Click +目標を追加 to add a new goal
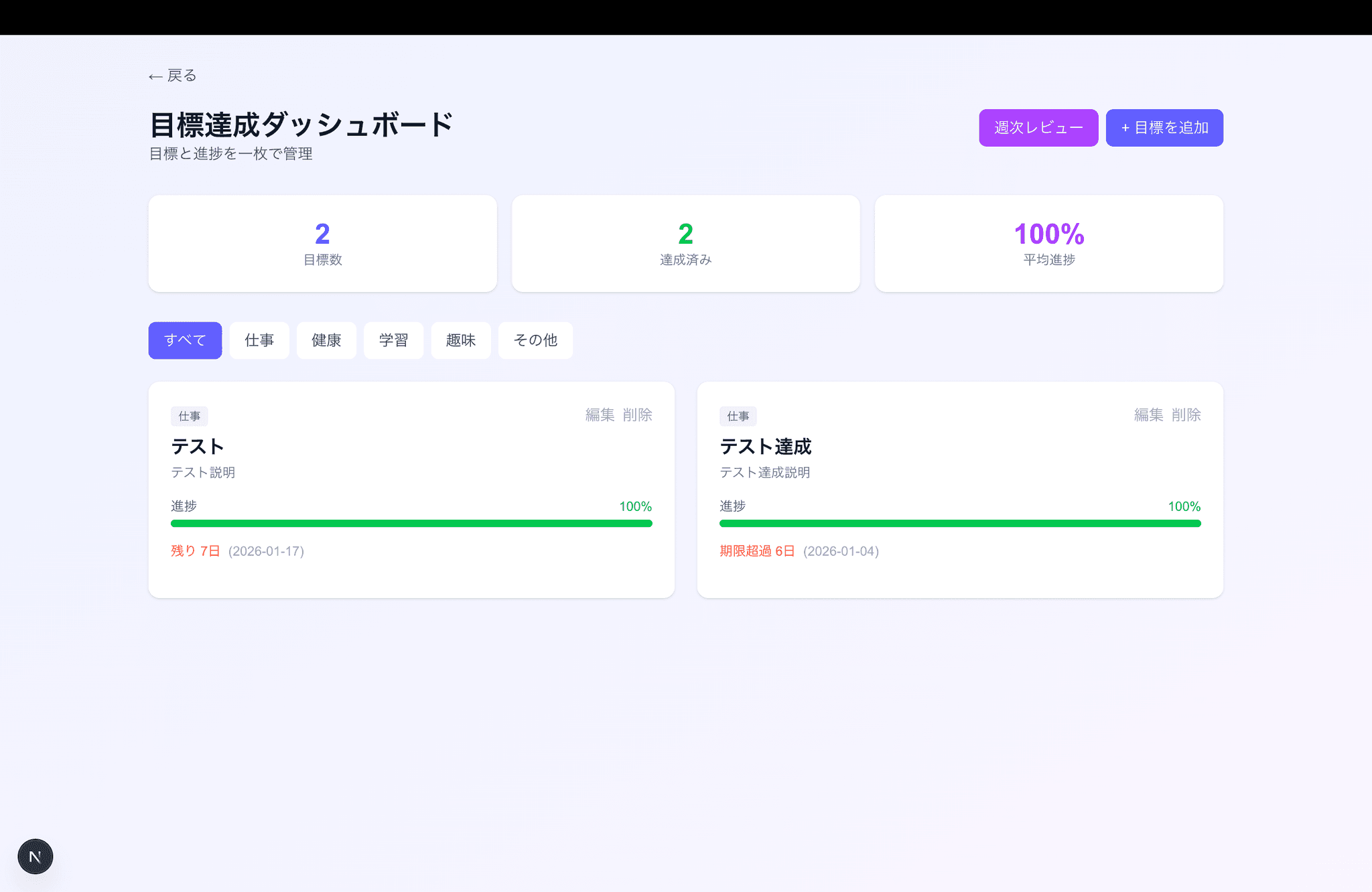This screenshot has width=1372, height=892. pyautogui.click(x=1164, y=127)
